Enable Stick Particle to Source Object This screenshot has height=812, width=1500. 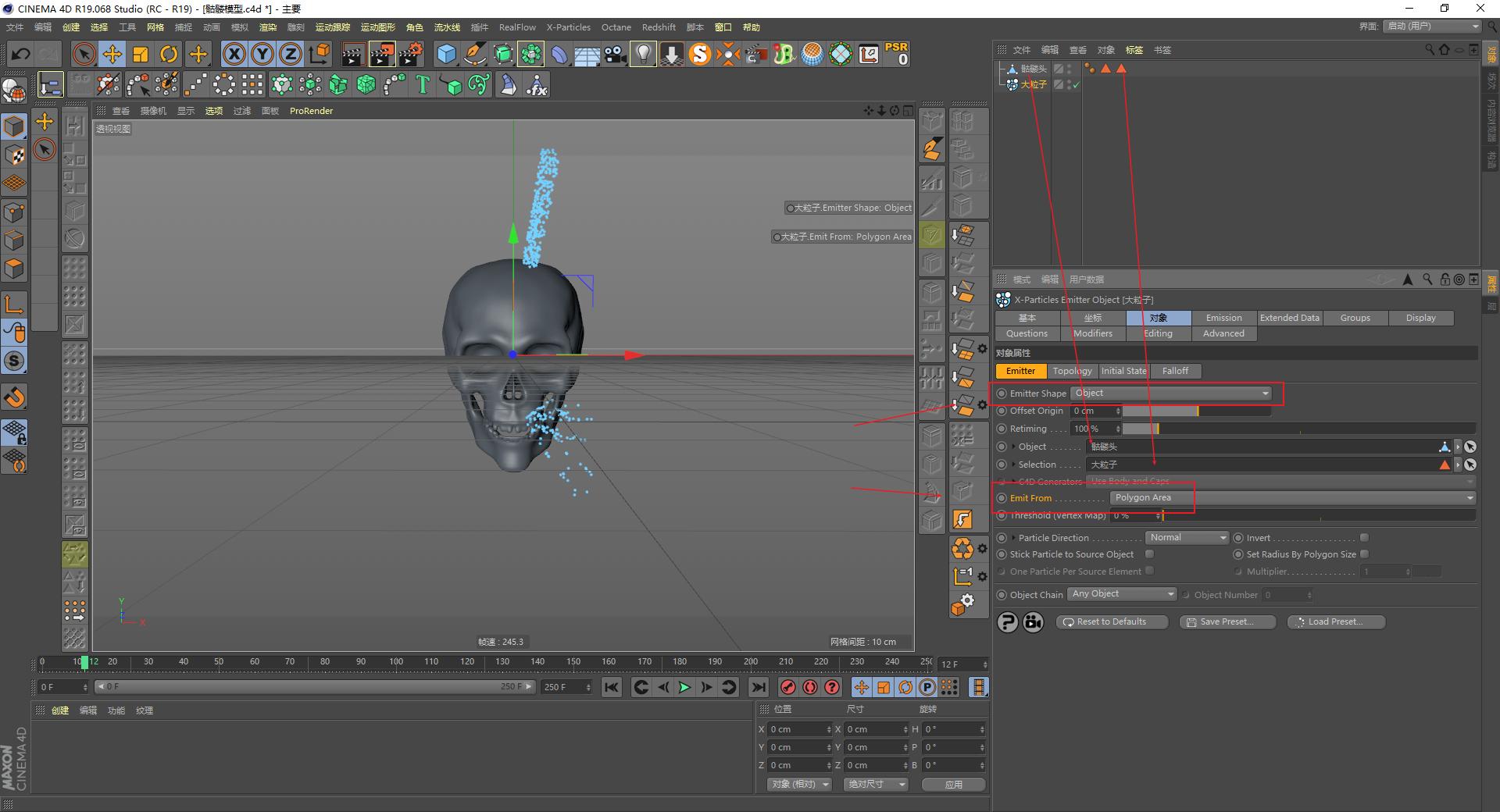[1149, 554]
